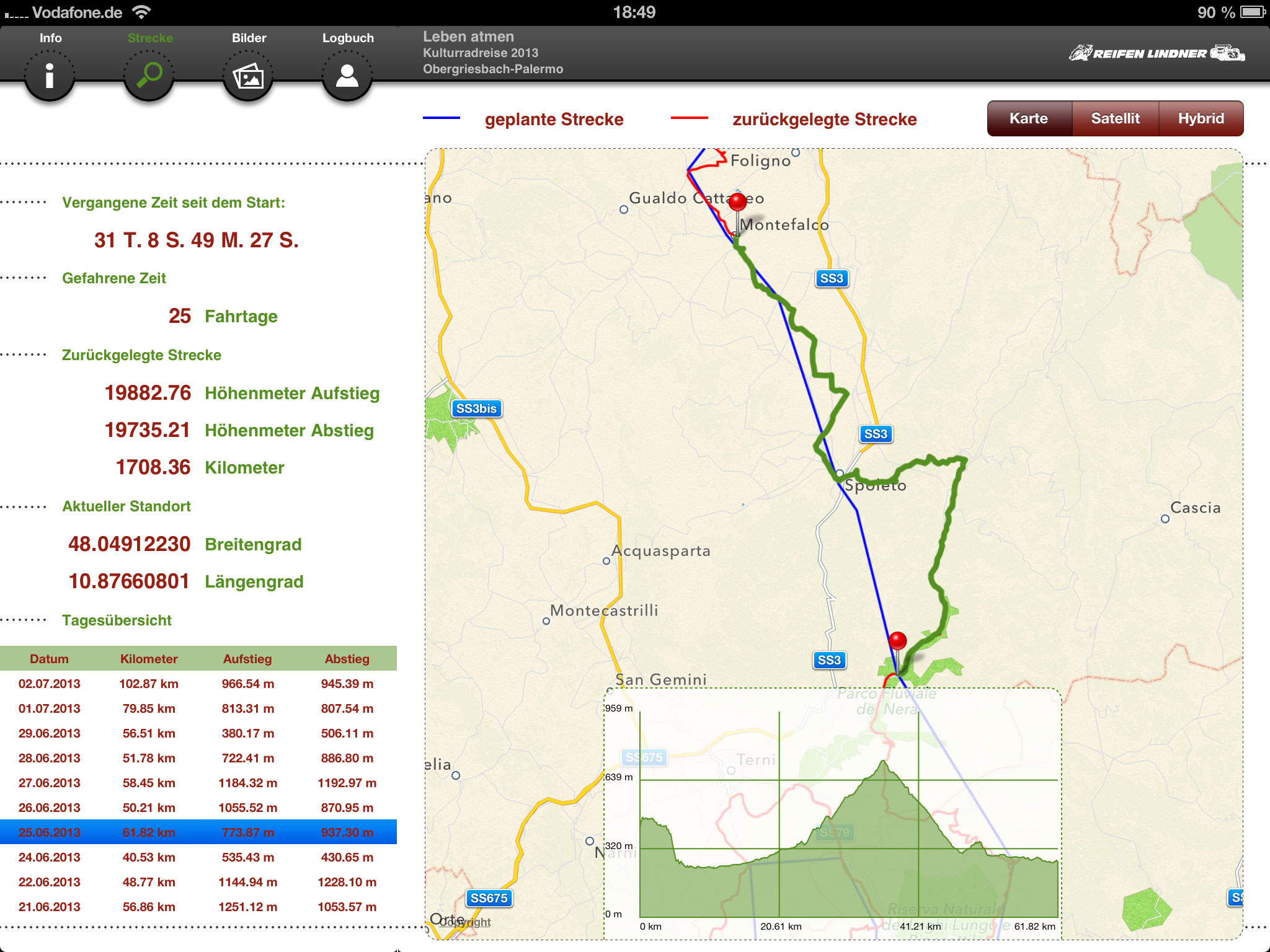
Task: Switch map to Hybrid view
Action: 1201,118
